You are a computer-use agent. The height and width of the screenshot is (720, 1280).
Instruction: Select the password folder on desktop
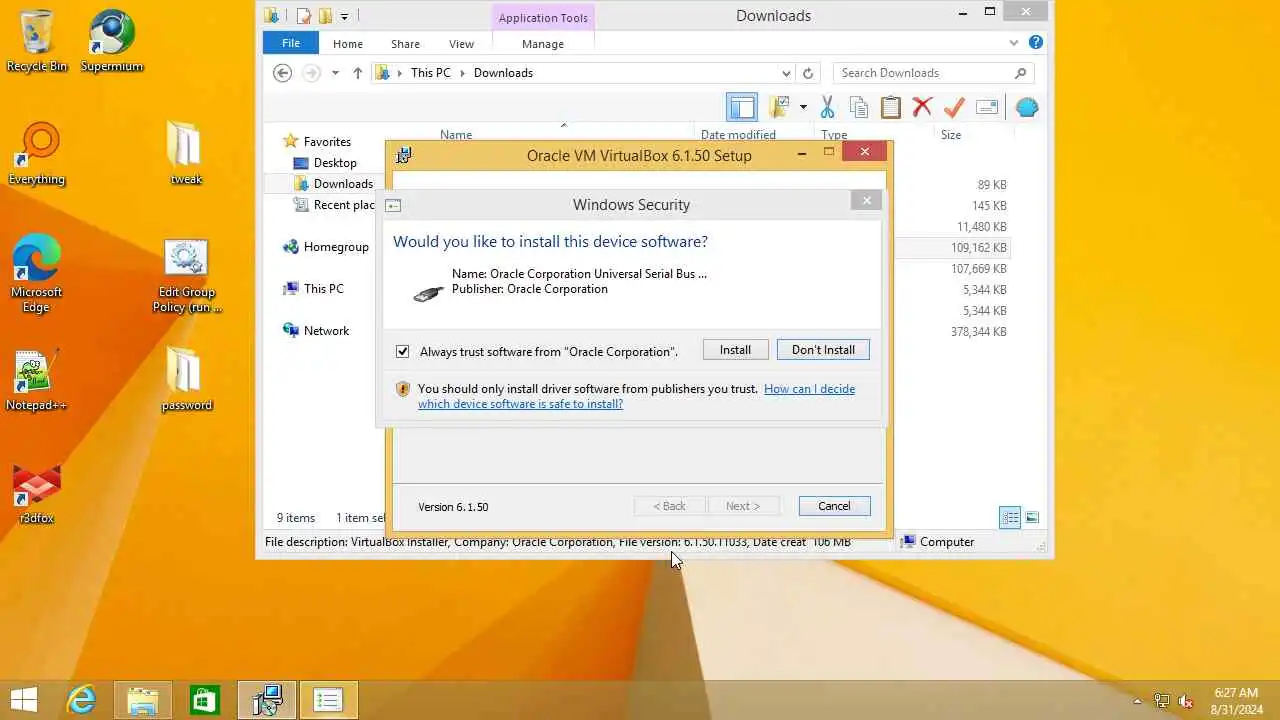coord(186,380)
